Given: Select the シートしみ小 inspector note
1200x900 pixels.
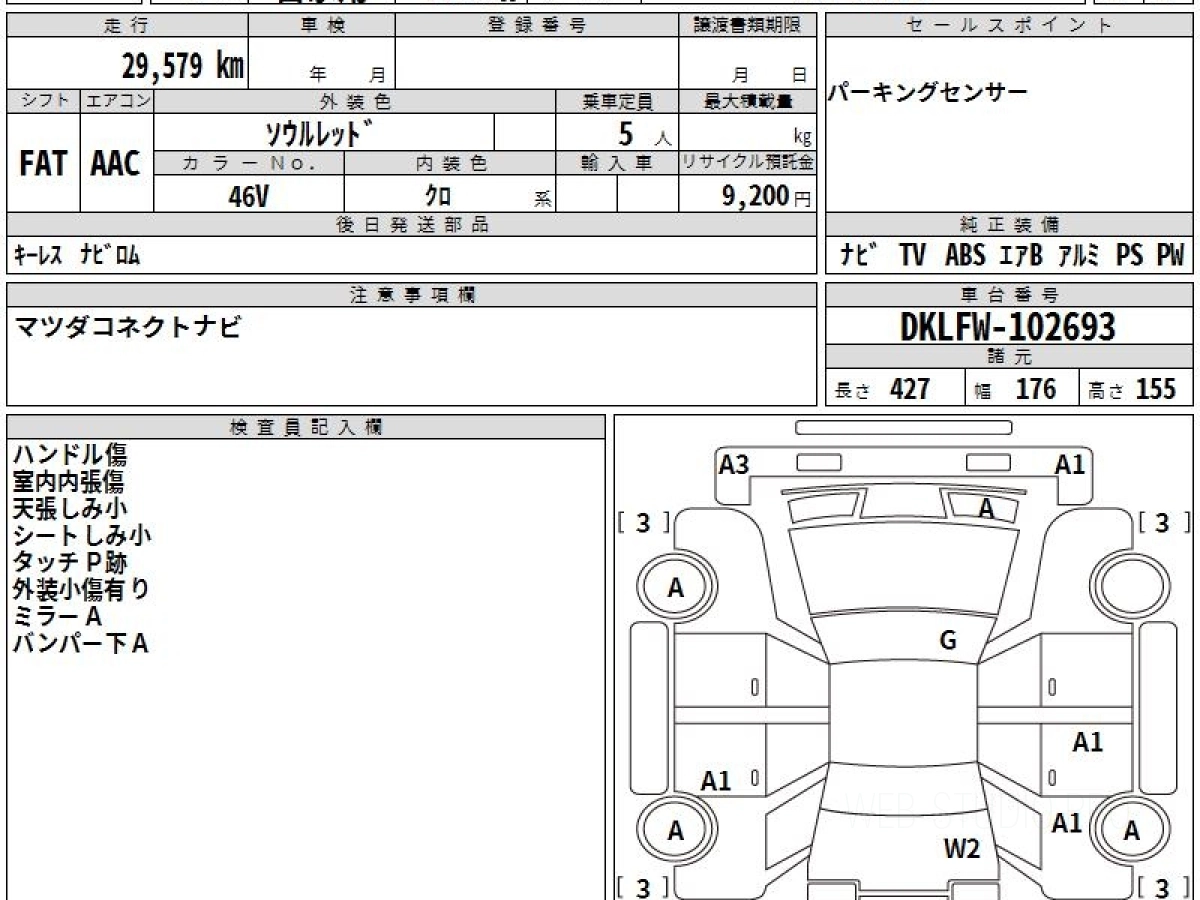Looking at the screenshot, I should (82, 536).
